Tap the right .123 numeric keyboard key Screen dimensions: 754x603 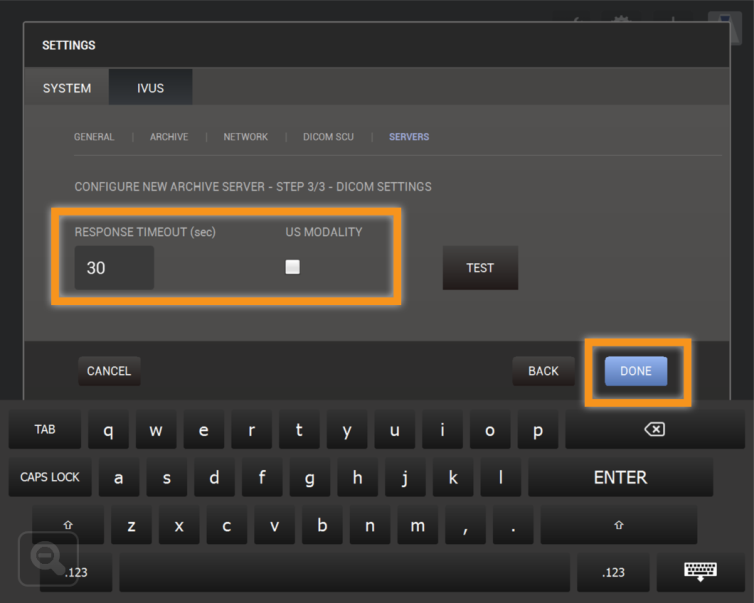pyautogui.click(x=613, y=572)
